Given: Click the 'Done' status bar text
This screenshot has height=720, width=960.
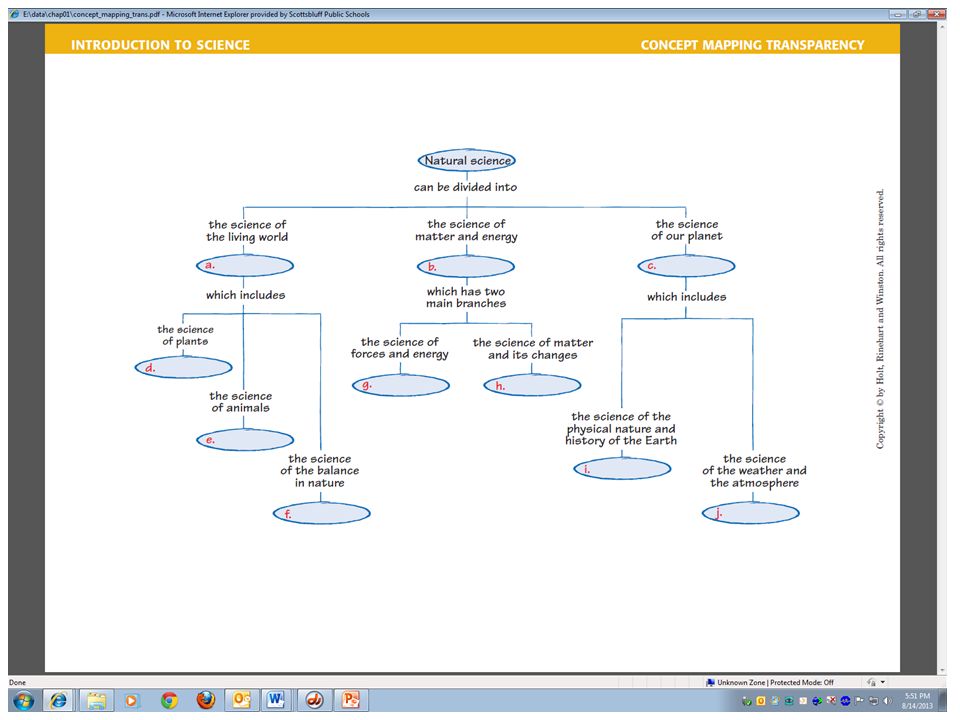Looking at the screenshot, I should [17, 683].
